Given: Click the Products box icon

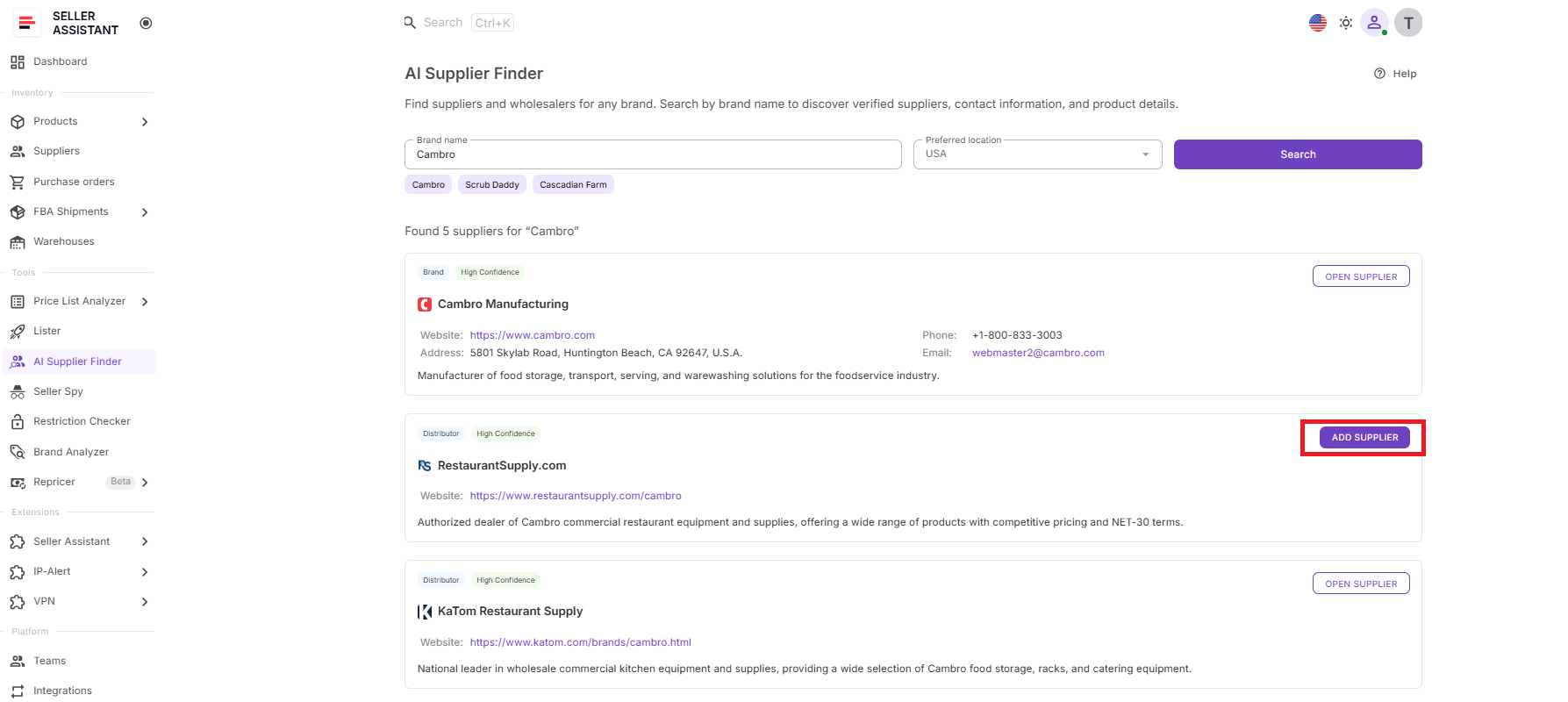Looking at the screenshot, I should [x=18, y=122].
